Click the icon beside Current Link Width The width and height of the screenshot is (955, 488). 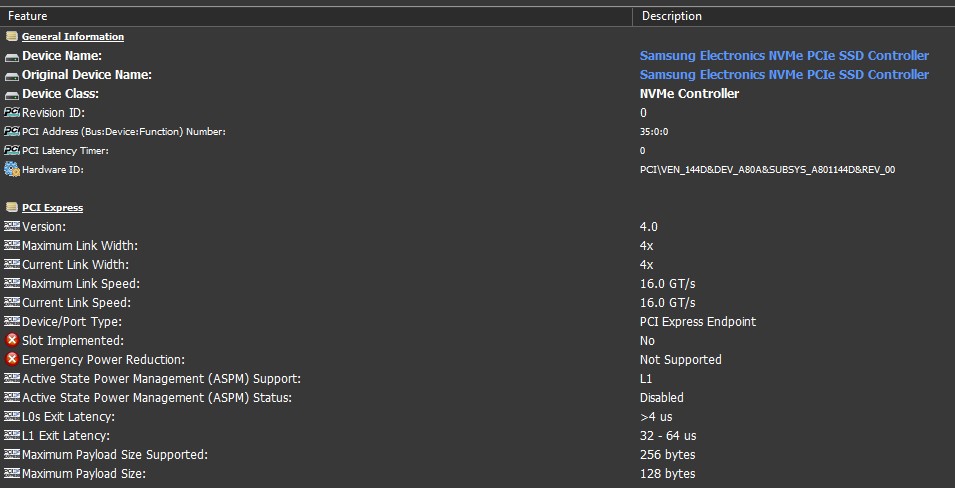(x=12, y=264)
